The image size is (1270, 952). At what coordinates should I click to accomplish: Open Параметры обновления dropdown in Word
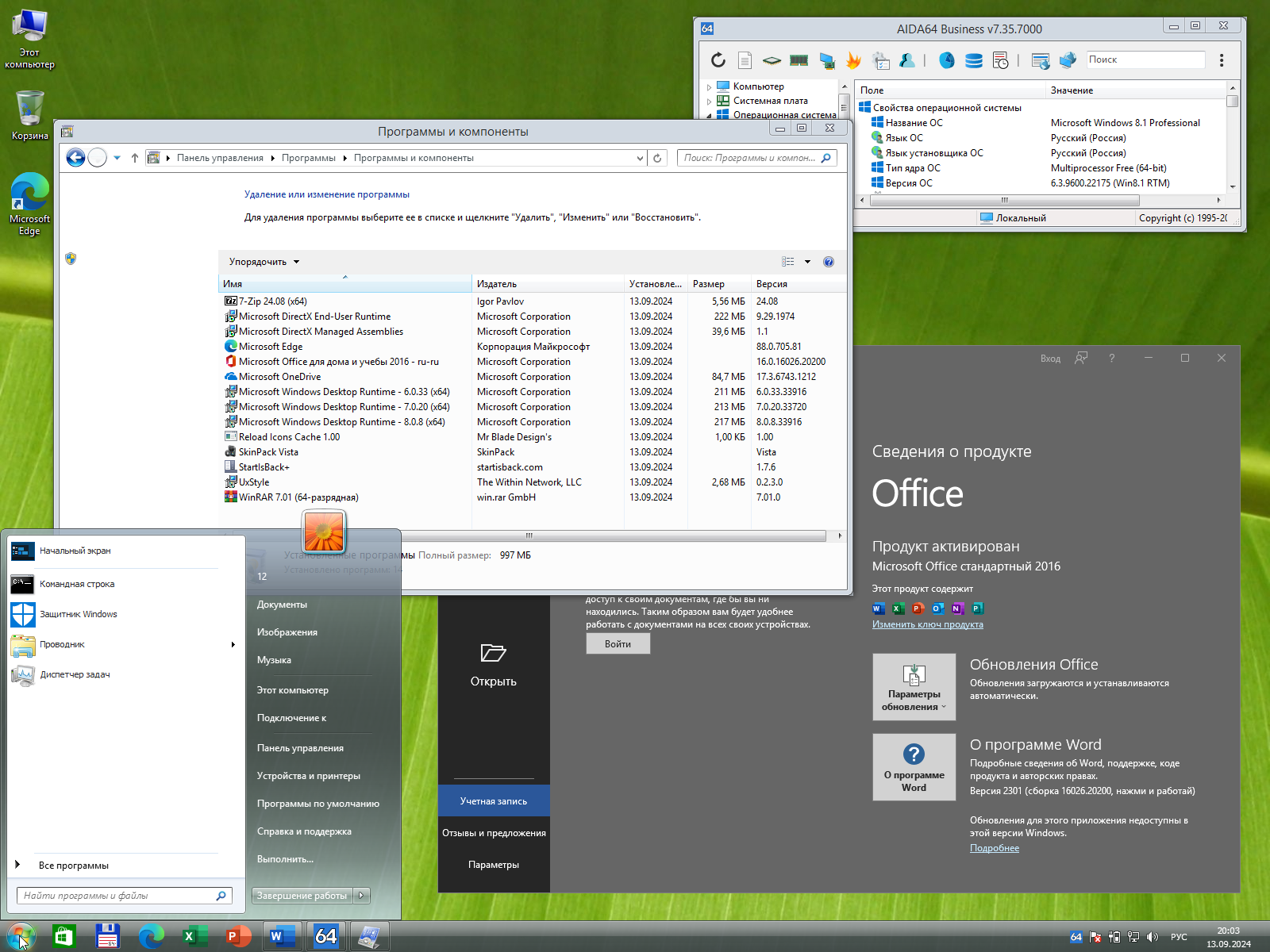point(914,687)
